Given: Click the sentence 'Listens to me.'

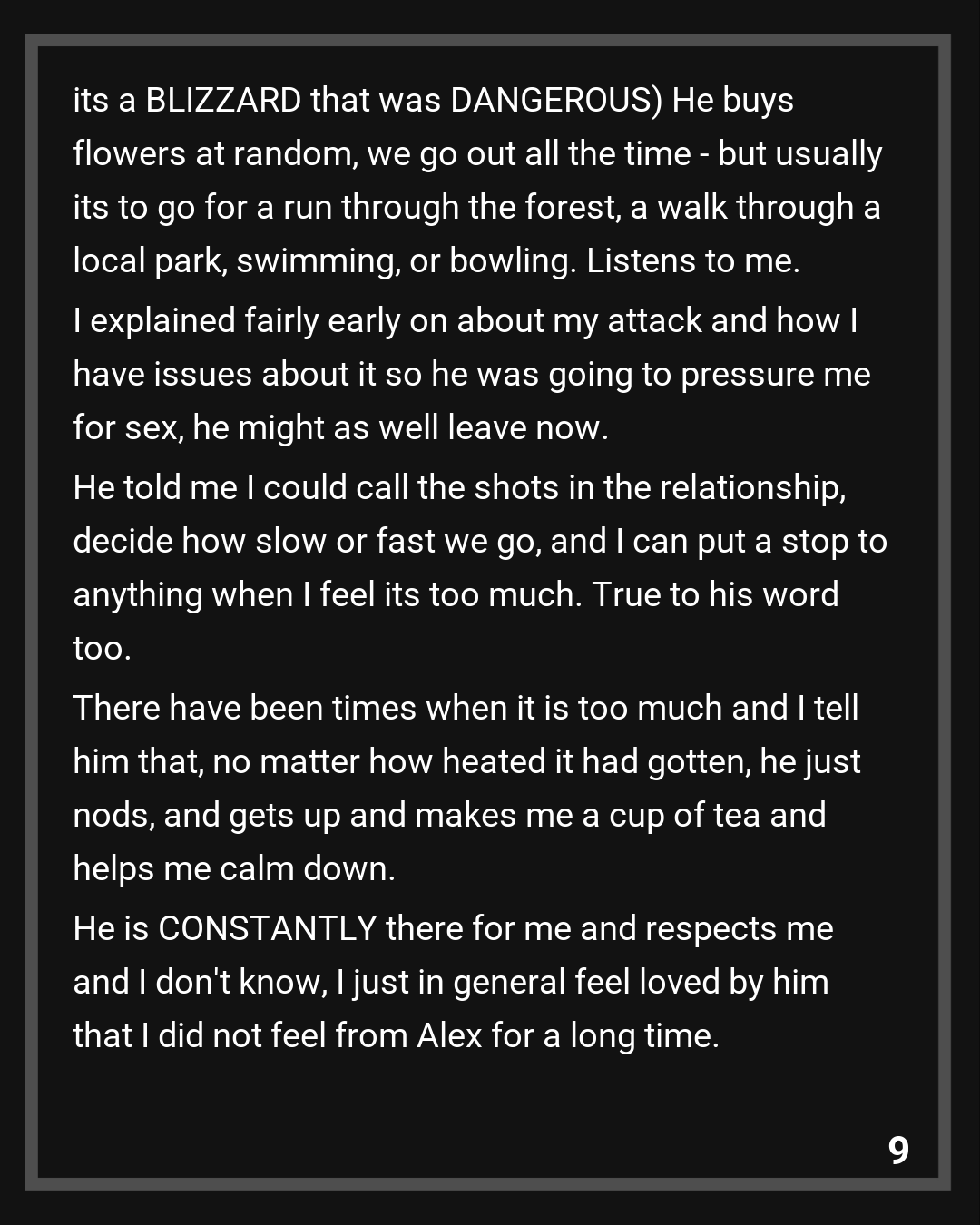Looking at the screenshot, I should 693,260.
